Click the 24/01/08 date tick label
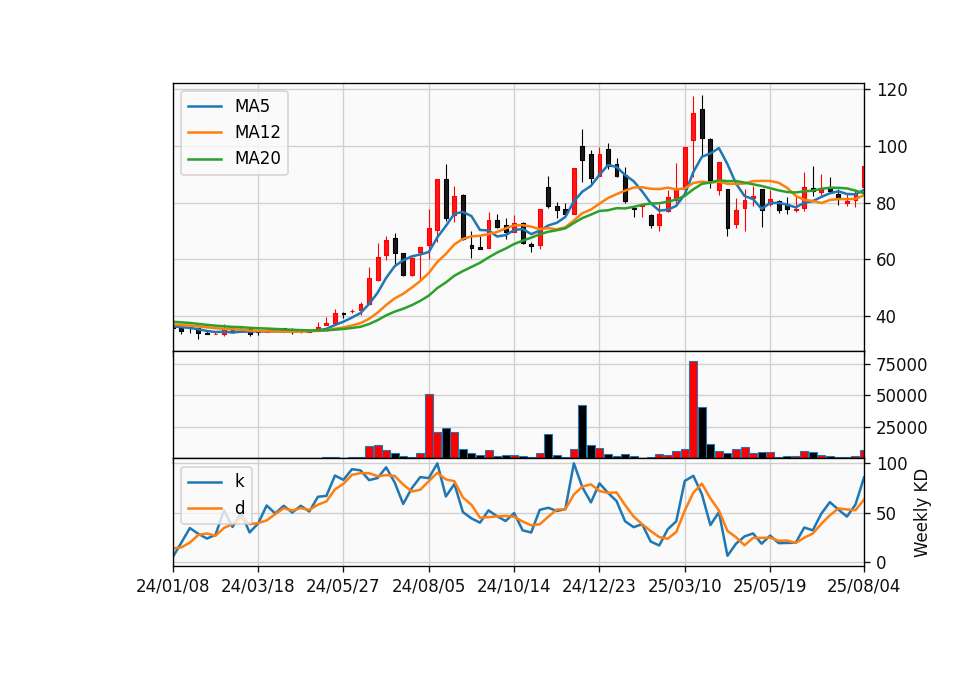960x690 pixels. tap(173, 587)
